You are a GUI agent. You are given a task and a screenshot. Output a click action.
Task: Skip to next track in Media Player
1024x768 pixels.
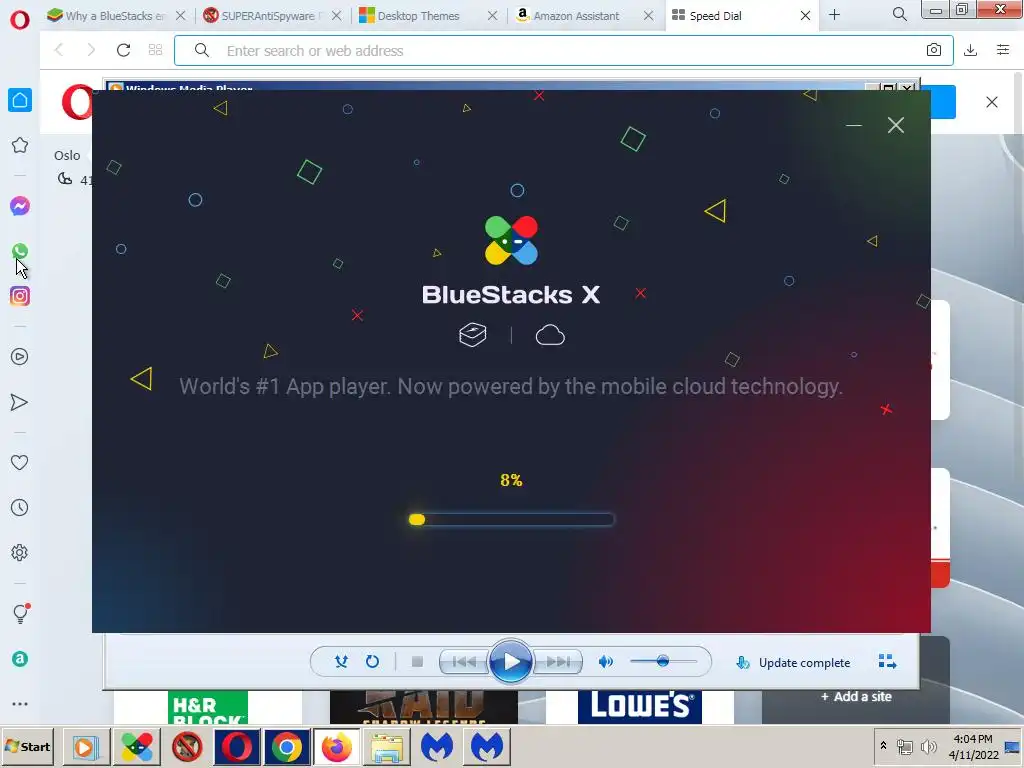558,662
